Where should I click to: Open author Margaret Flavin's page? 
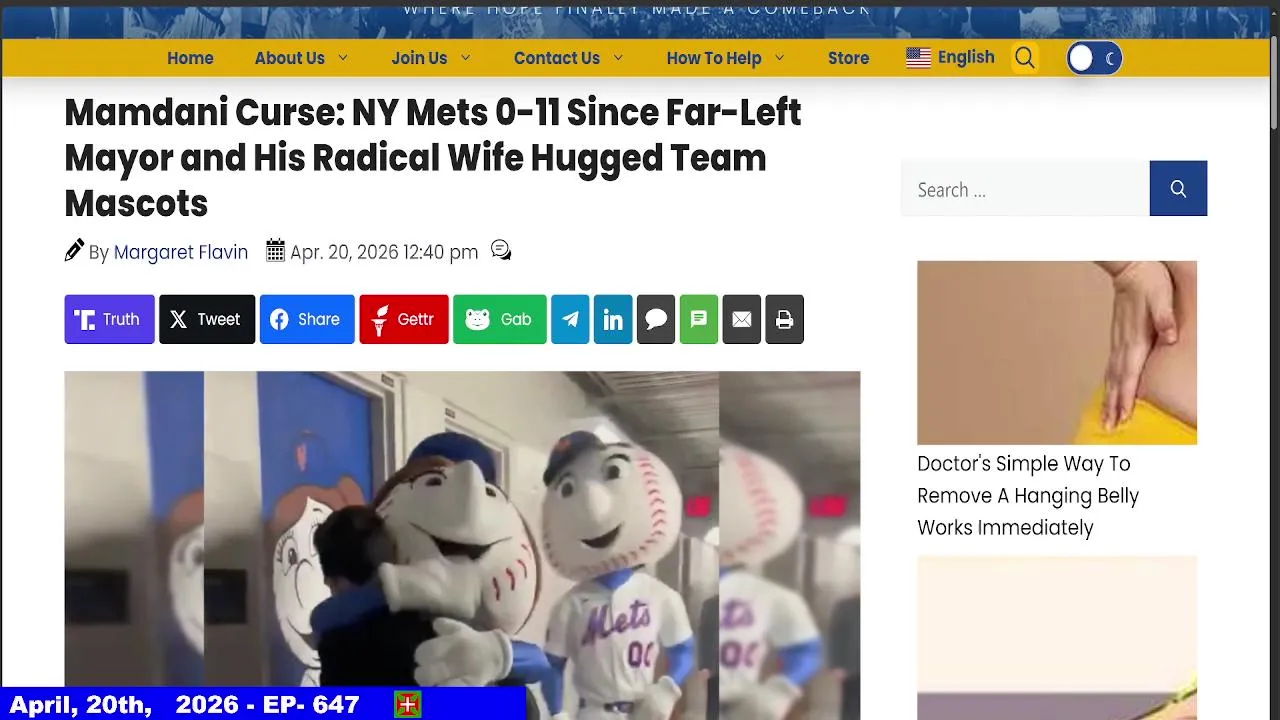(181, 252)
